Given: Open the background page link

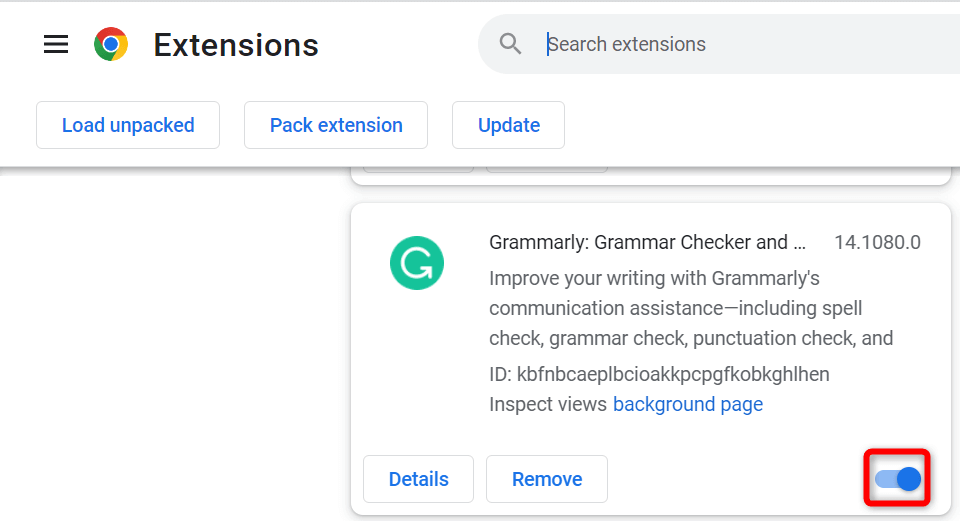Looking at the screenshot, I should click(x=687, y=404).
